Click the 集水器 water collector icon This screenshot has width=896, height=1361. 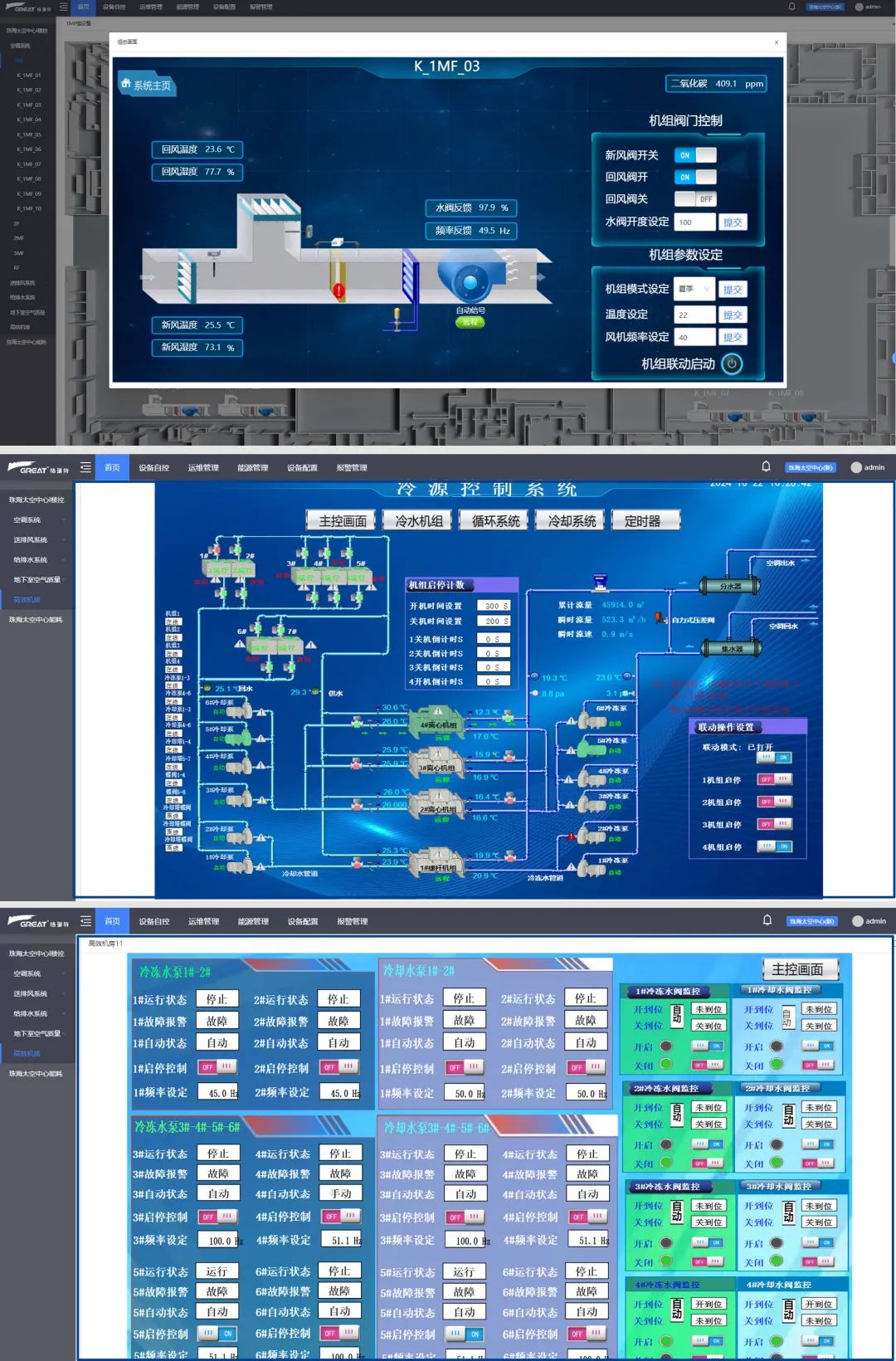click(x=732, y=649)
